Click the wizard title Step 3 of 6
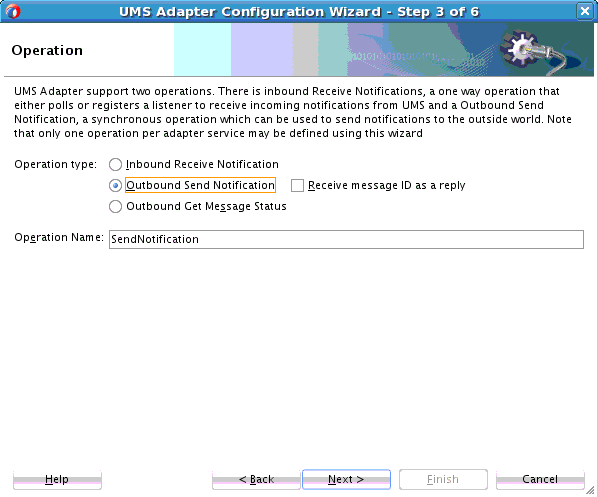The height and width of the screenshot is (497, 598). [299, 11]
